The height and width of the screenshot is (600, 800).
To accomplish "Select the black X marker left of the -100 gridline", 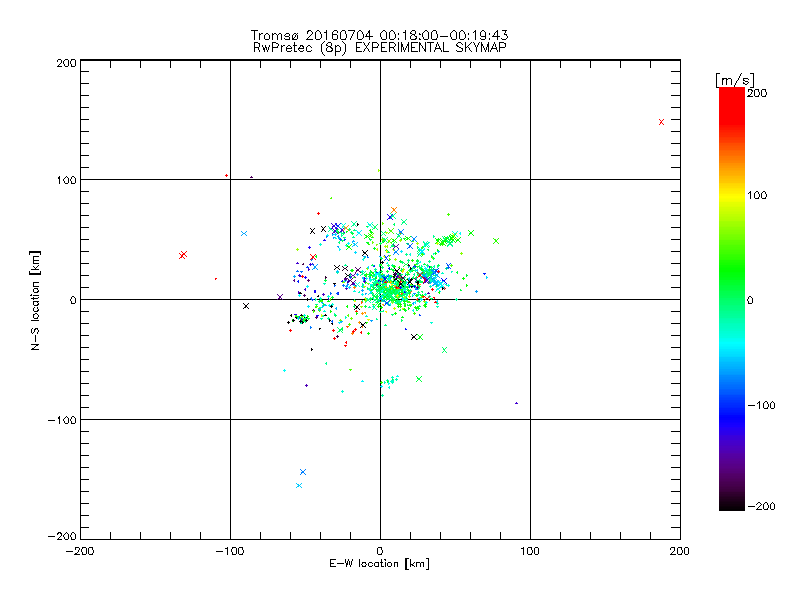I will click(x=246, y=306).
